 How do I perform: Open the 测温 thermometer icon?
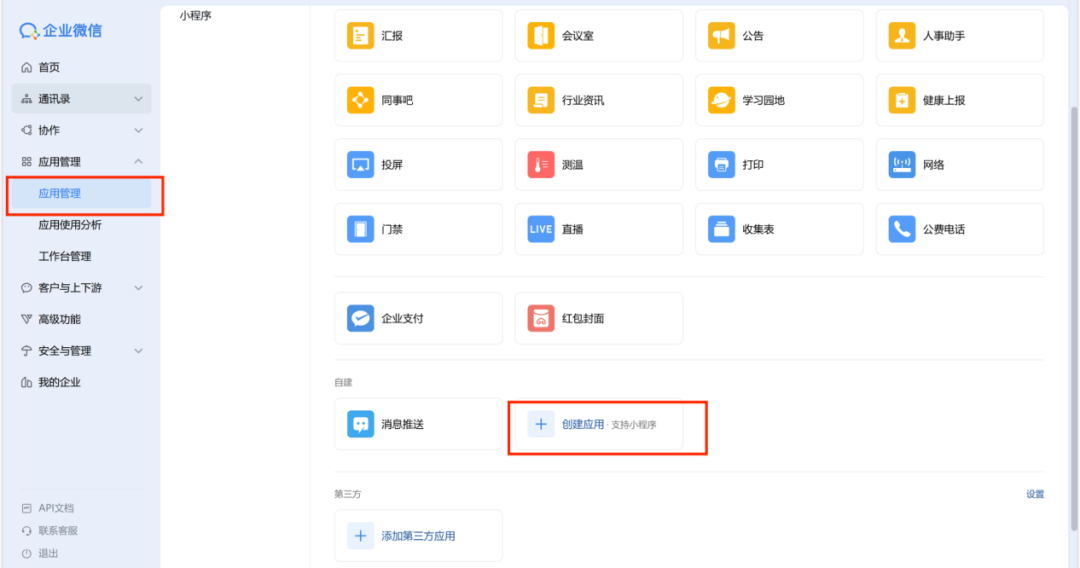click(x=541, y=165)
